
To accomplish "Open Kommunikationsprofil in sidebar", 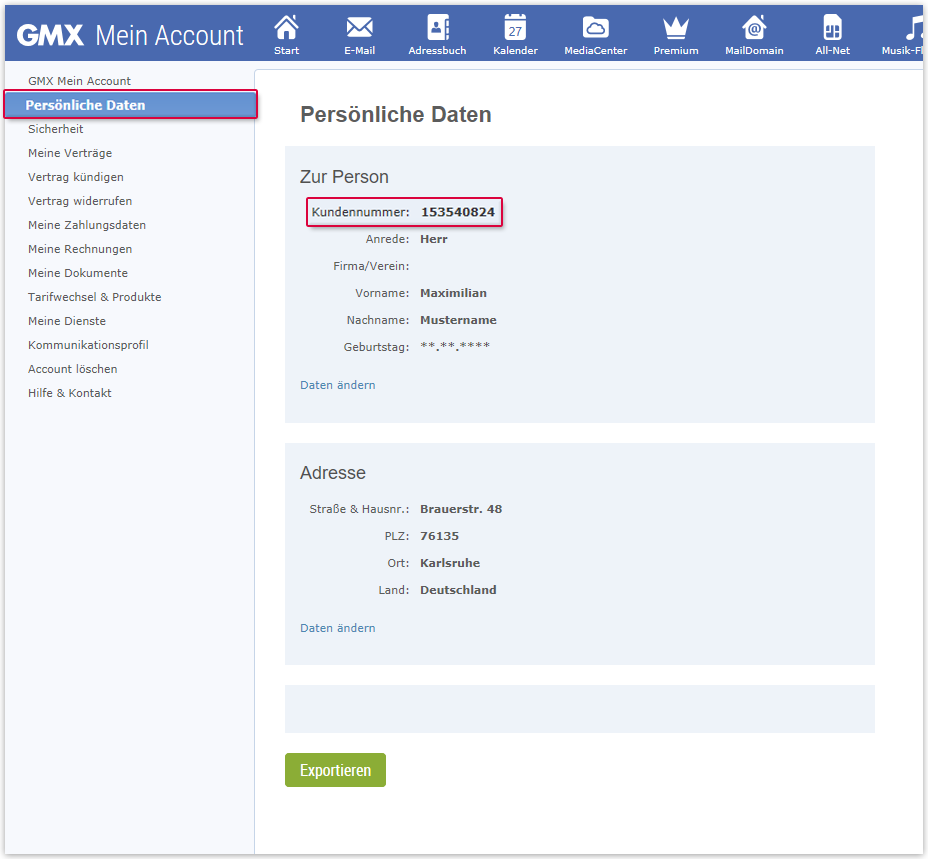I will [x=88, y=345].
